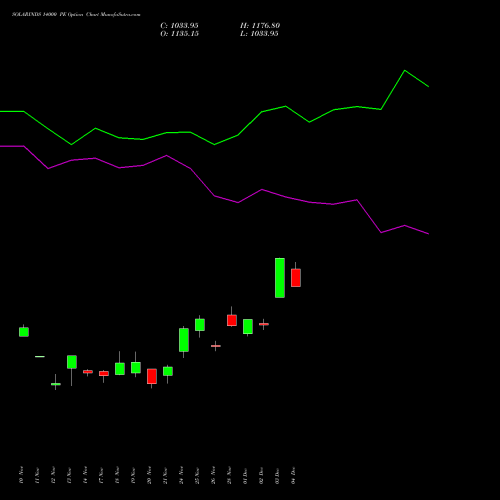
Task: Click the green candle for 24 Nov
Action: [x=184, y=340]
